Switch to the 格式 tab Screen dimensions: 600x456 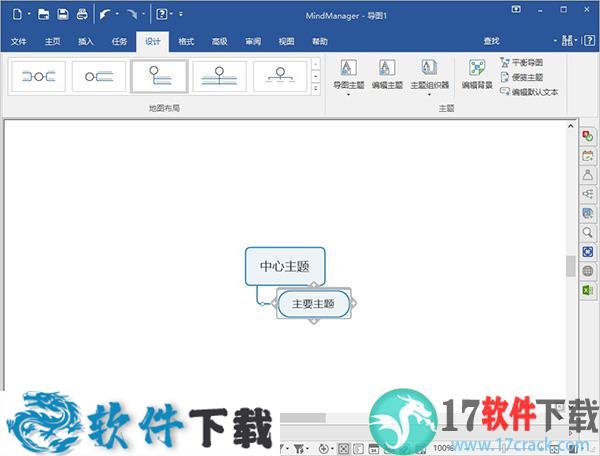[x=186, y=41]
